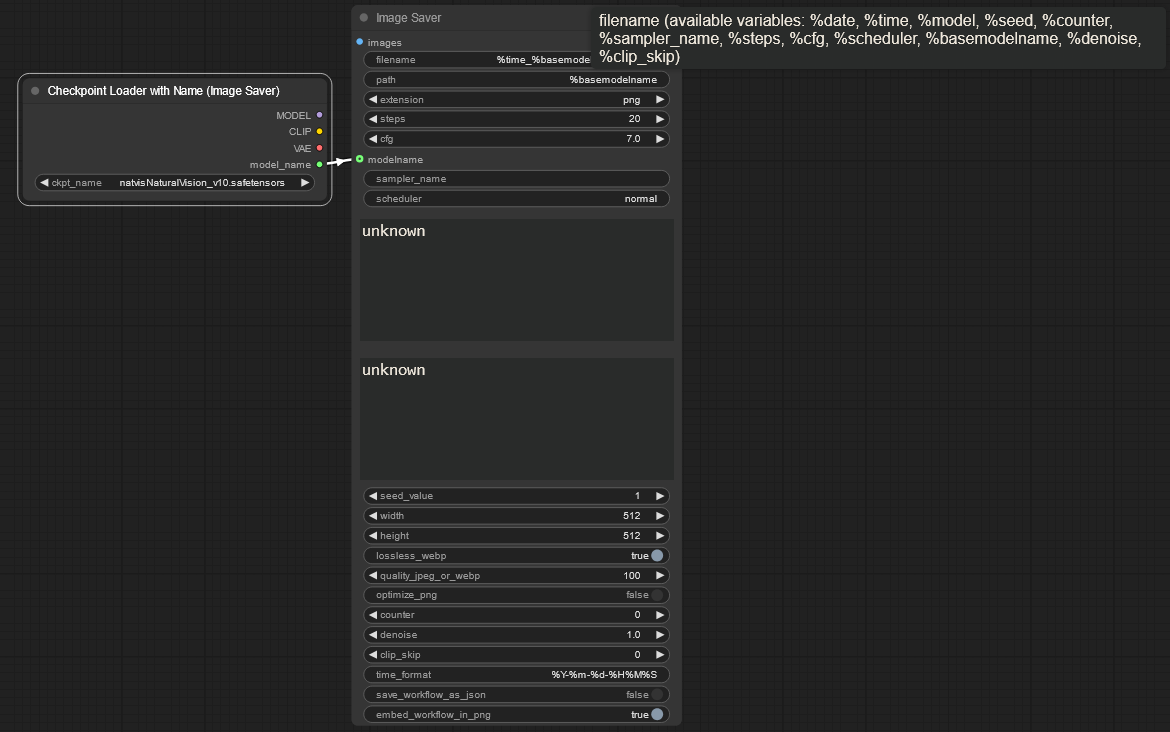
Task: Click the width value 512
Action: pyautogui.click(x=631, y=516)
